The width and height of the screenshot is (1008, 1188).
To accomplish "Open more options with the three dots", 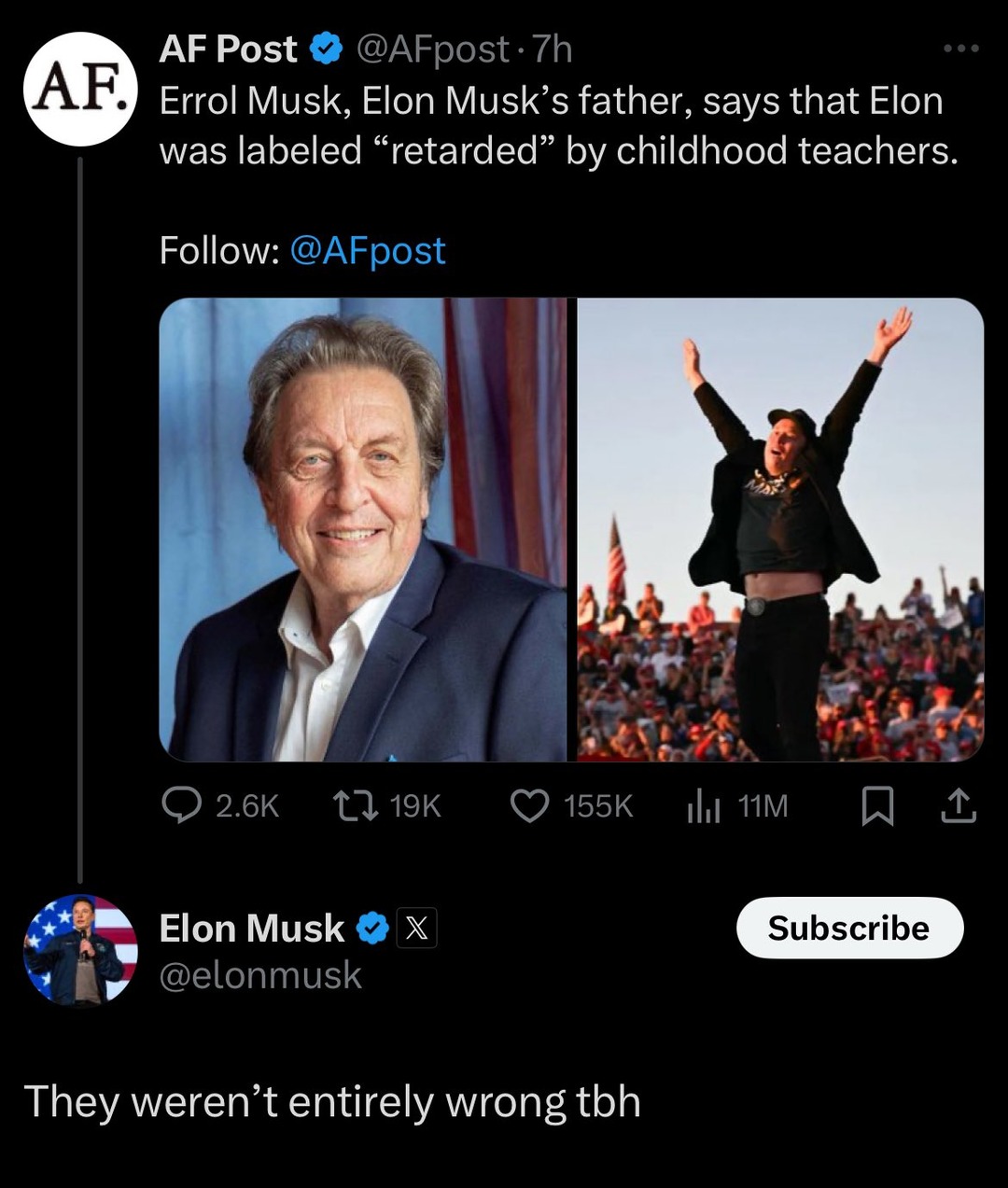I will tap(959, 49).
